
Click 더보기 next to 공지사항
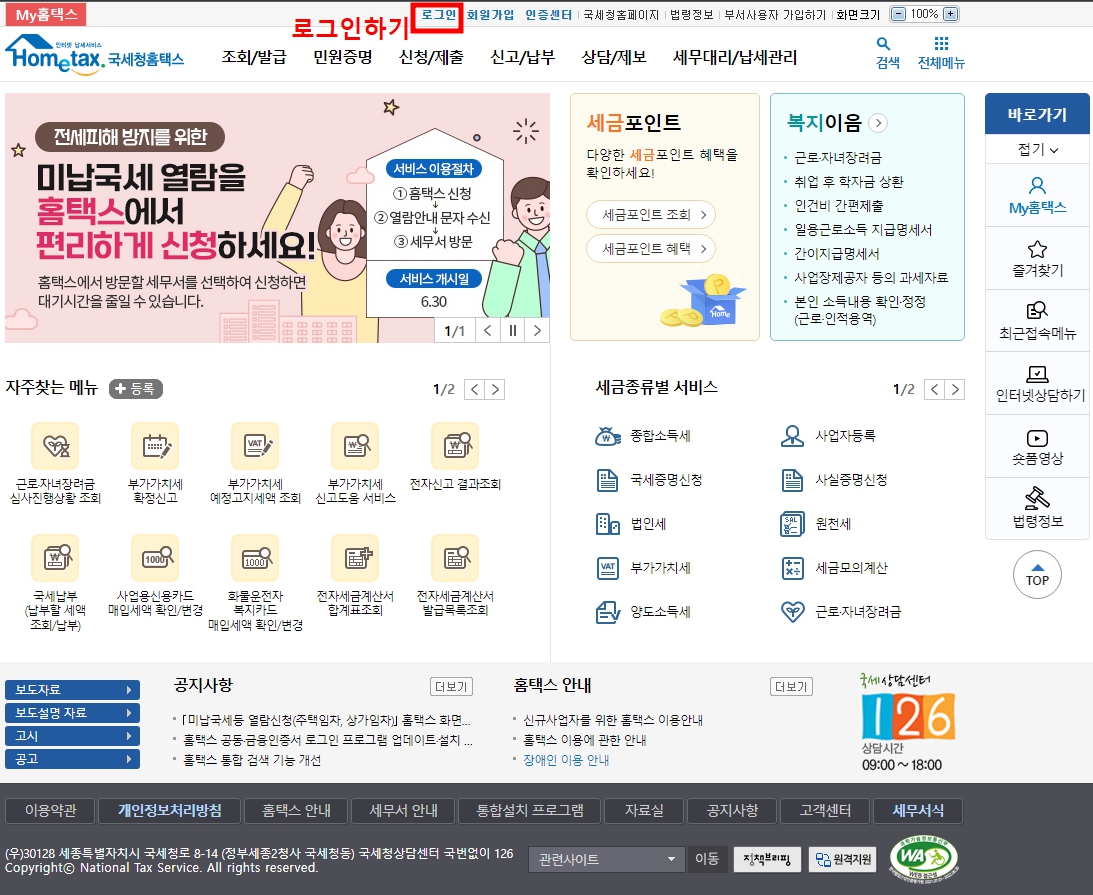pos(451,687)
